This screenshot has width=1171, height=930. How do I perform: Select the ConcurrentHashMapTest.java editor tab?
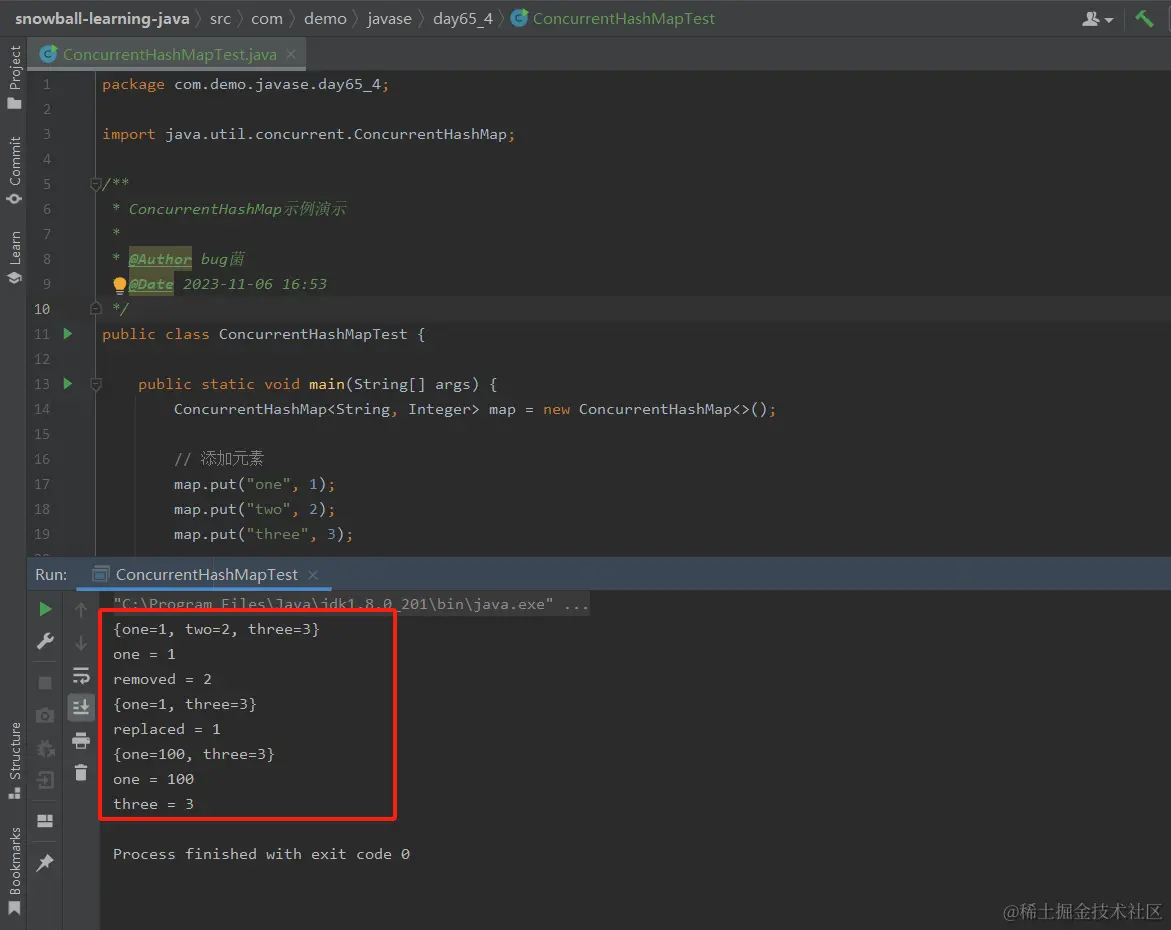pyautogui.click(x=169, y=55)
